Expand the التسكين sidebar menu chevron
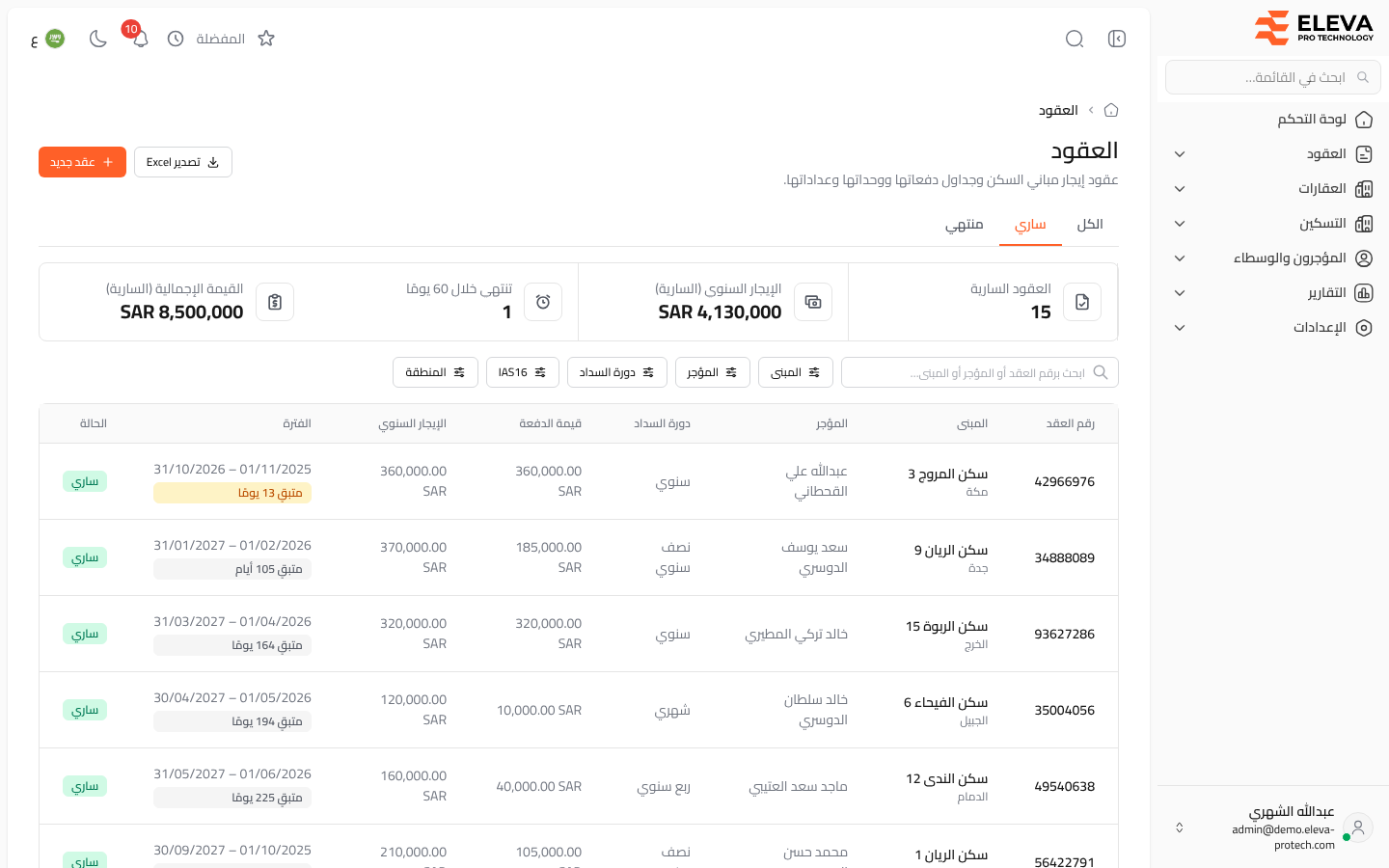 tap(1180, 224)
